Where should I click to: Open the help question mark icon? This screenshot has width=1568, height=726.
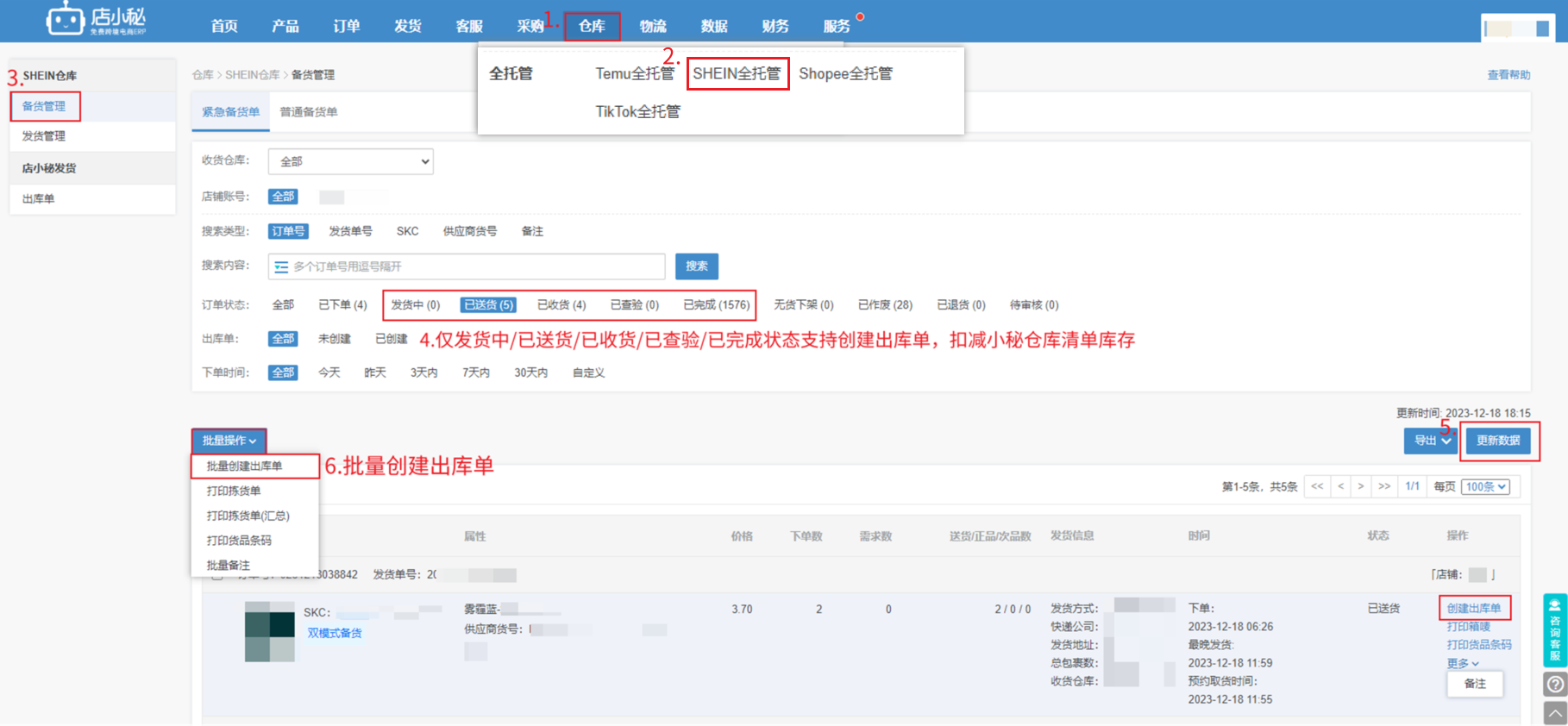click(x=1555, y=685)
